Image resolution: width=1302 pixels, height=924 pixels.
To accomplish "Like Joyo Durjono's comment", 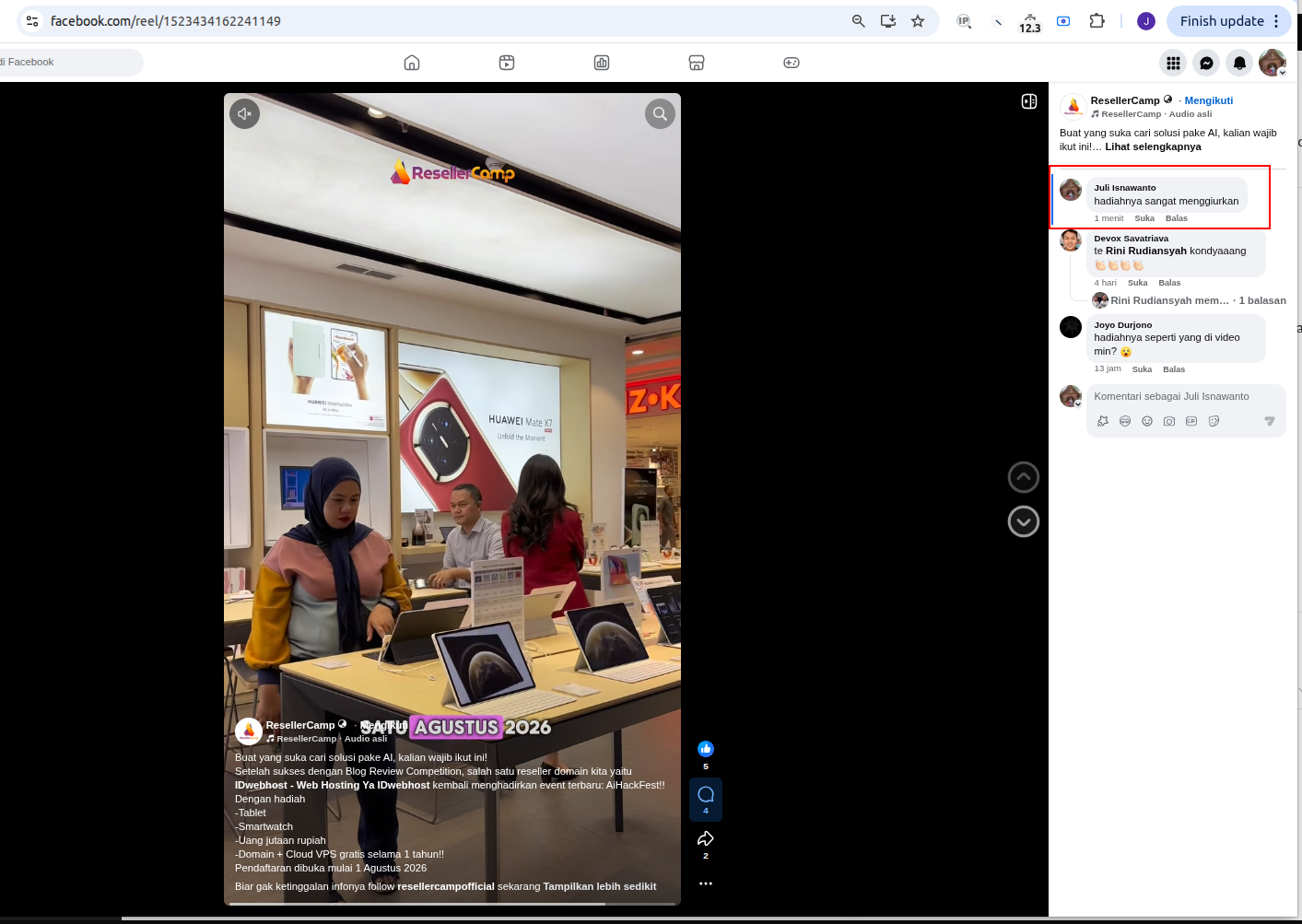I will click(1142, 369).
